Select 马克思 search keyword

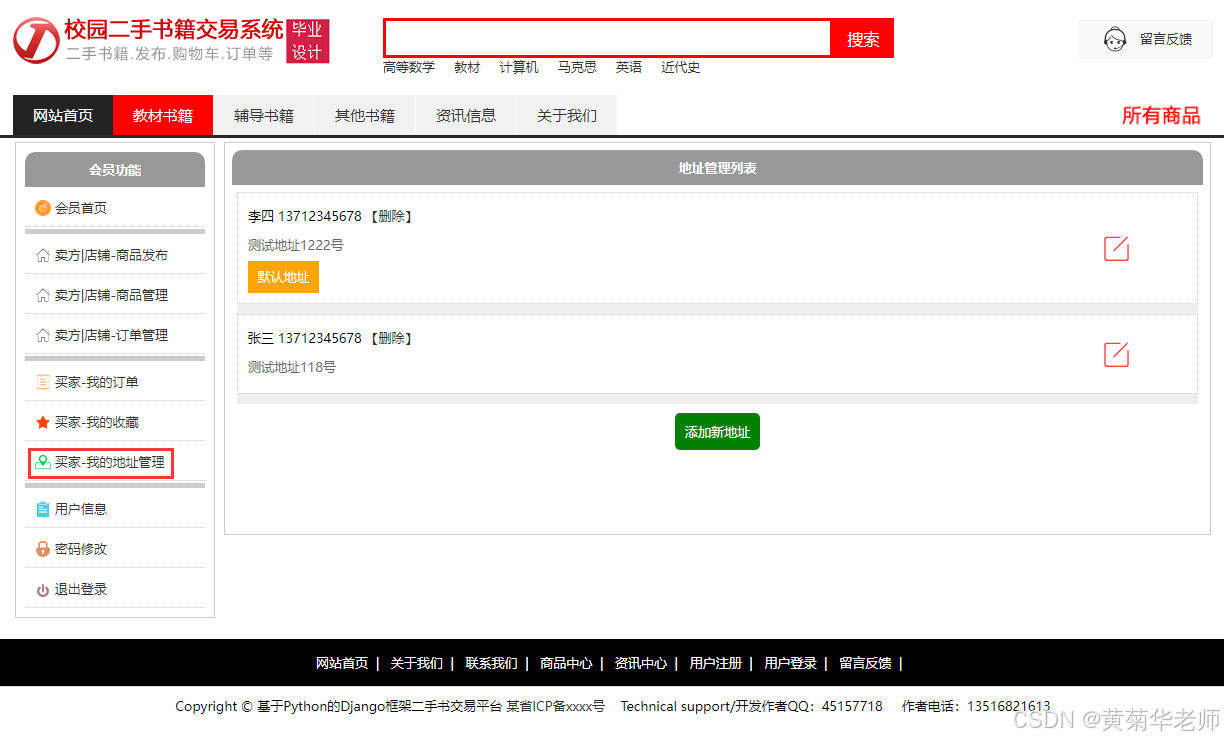(577, 67)
